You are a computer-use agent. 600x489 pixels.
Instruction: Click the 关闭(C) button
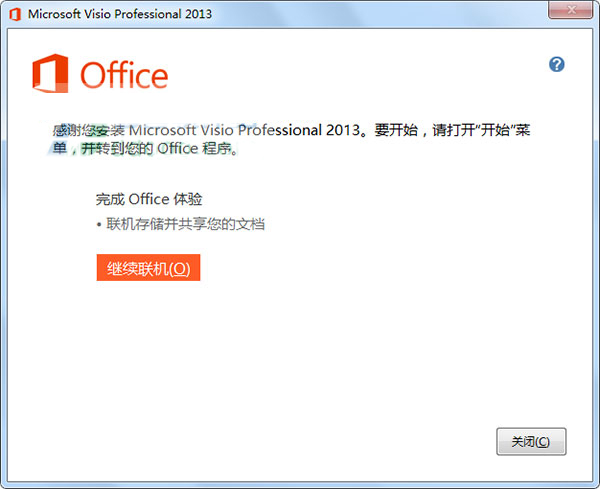click(531, 442)
